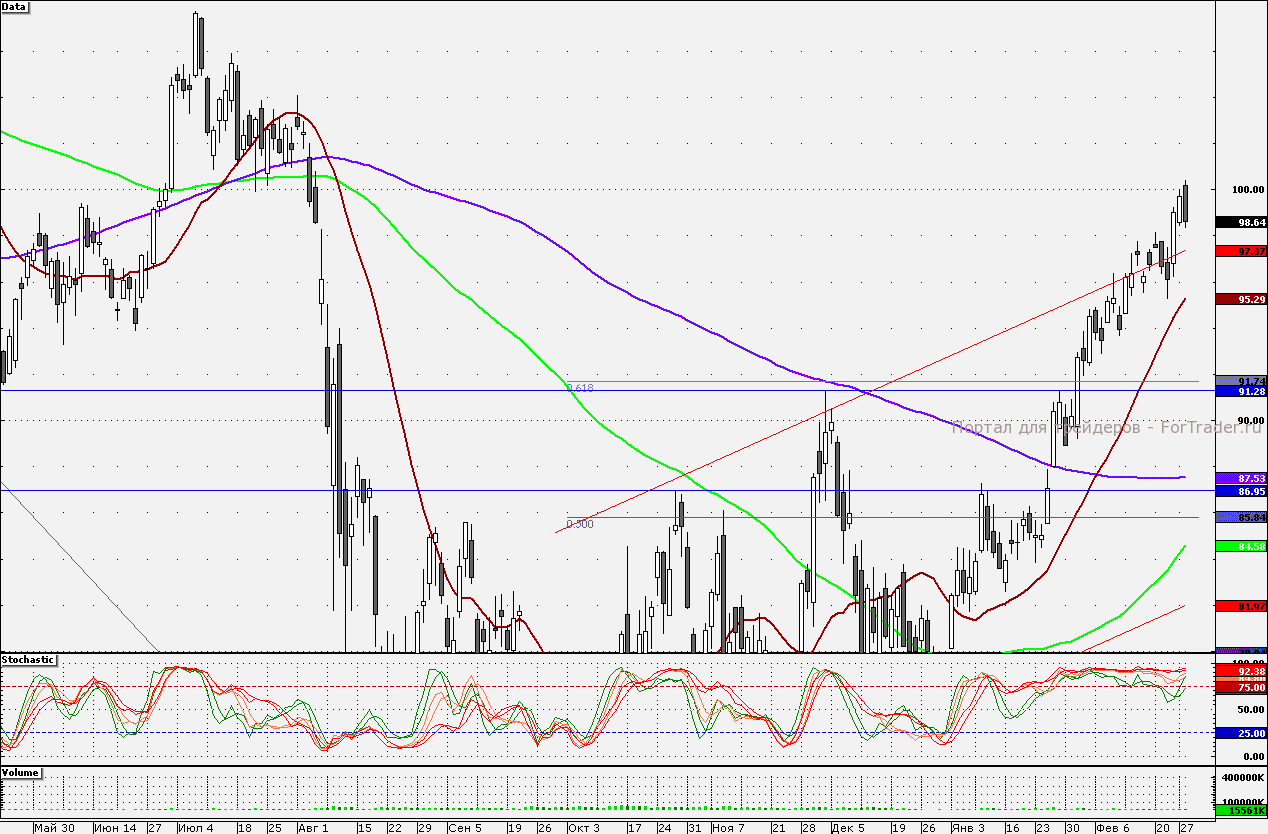Select the red 81.97 price tag
Screen dimensions: 1268x834
[x=1240, y=606]
